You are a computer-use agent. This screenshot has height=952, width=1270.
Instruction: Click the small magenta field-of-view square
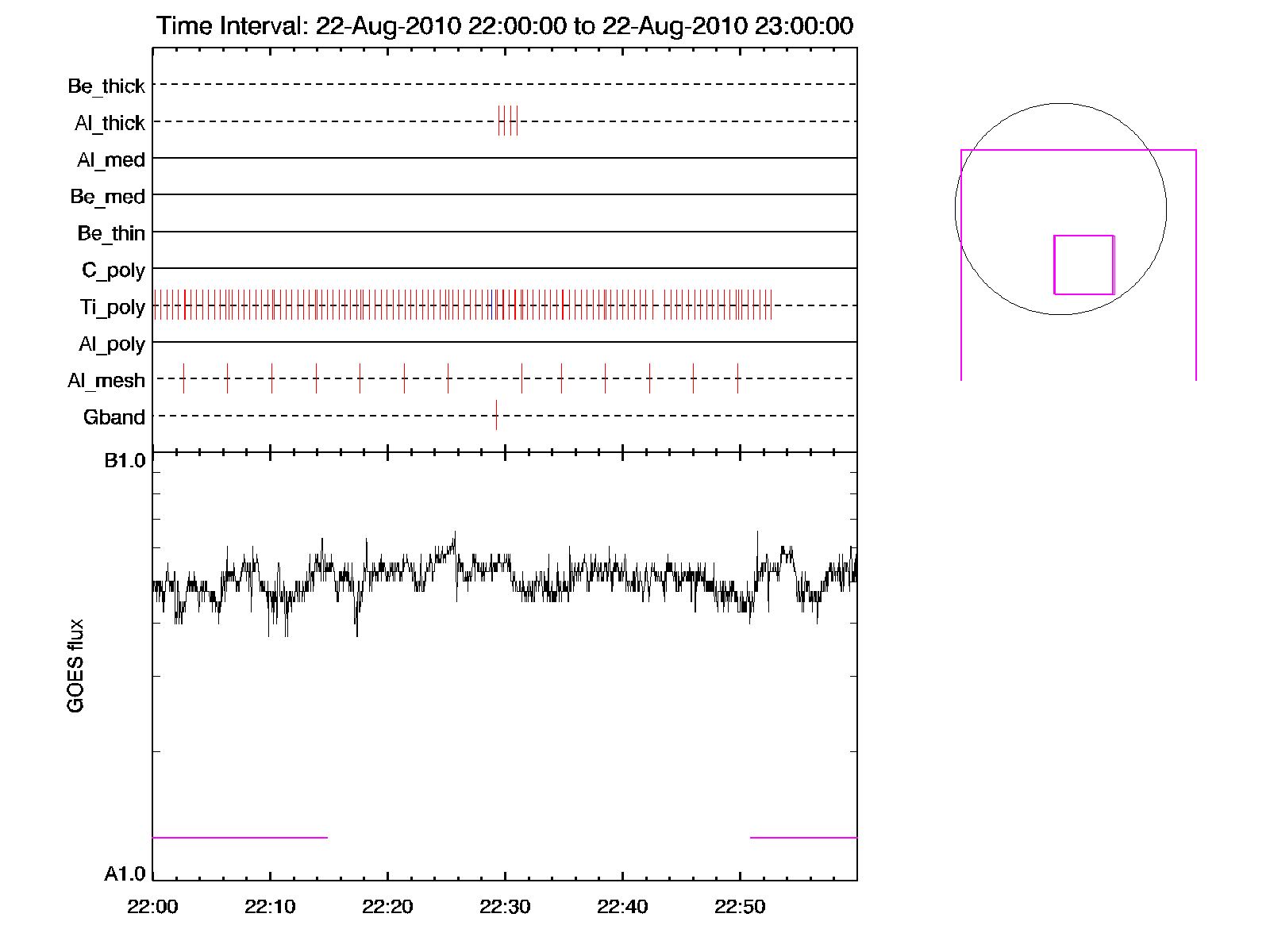click(1084, 265)
